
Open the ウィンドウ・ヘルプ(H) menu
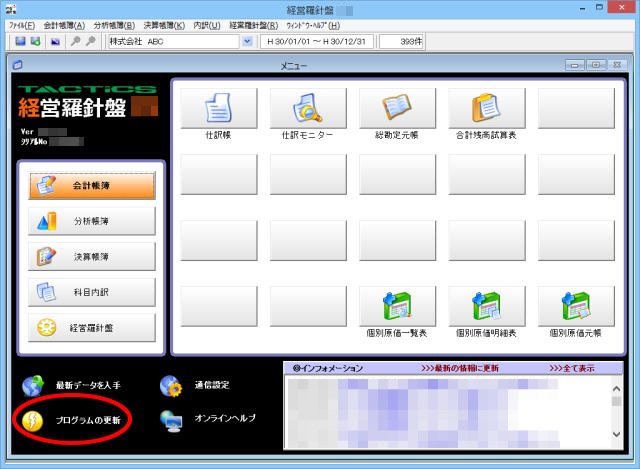pyautogui.click(x=313, y=25)
